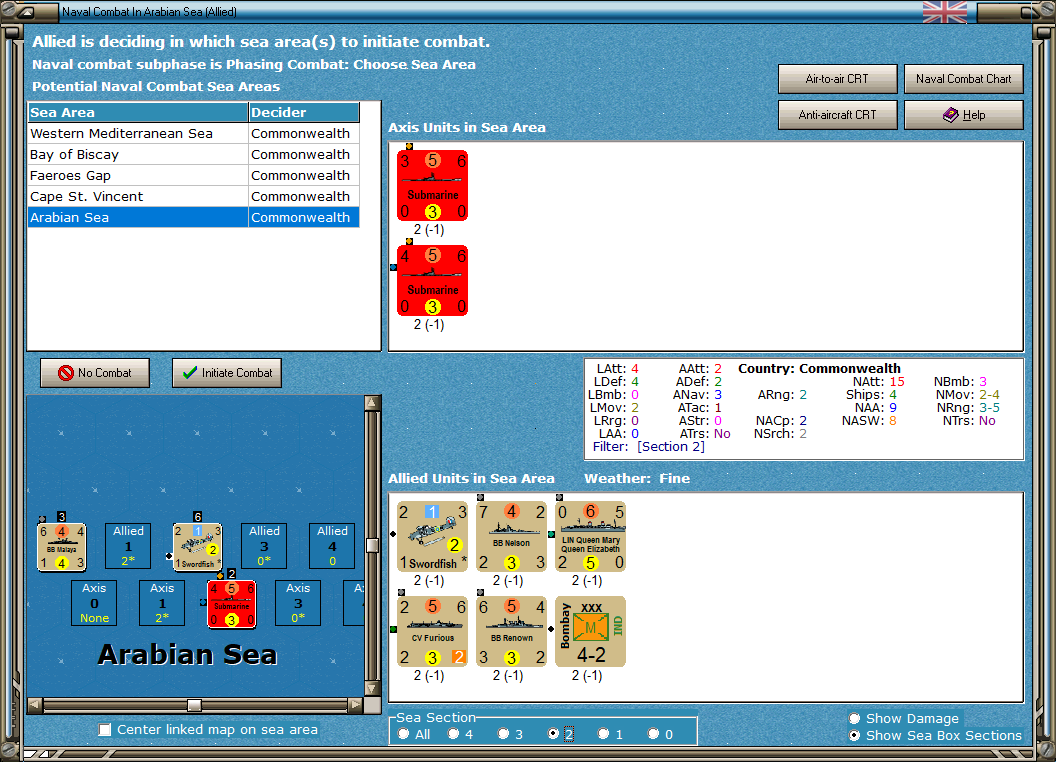Click the British flag icon in title bar
1056x762 pixels.
click(945, 12)
